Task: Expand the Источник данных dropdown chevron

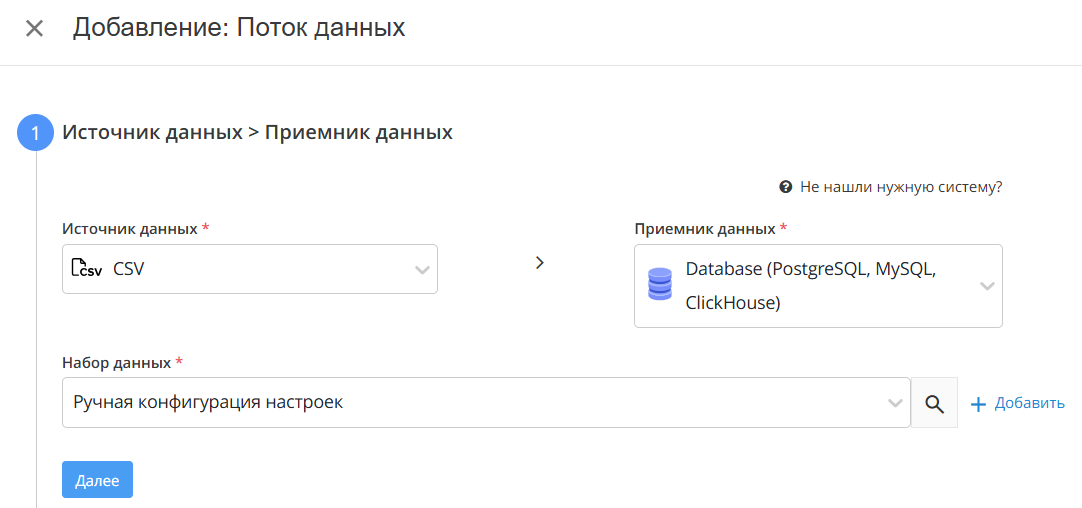Action: [x=422, y=269]
